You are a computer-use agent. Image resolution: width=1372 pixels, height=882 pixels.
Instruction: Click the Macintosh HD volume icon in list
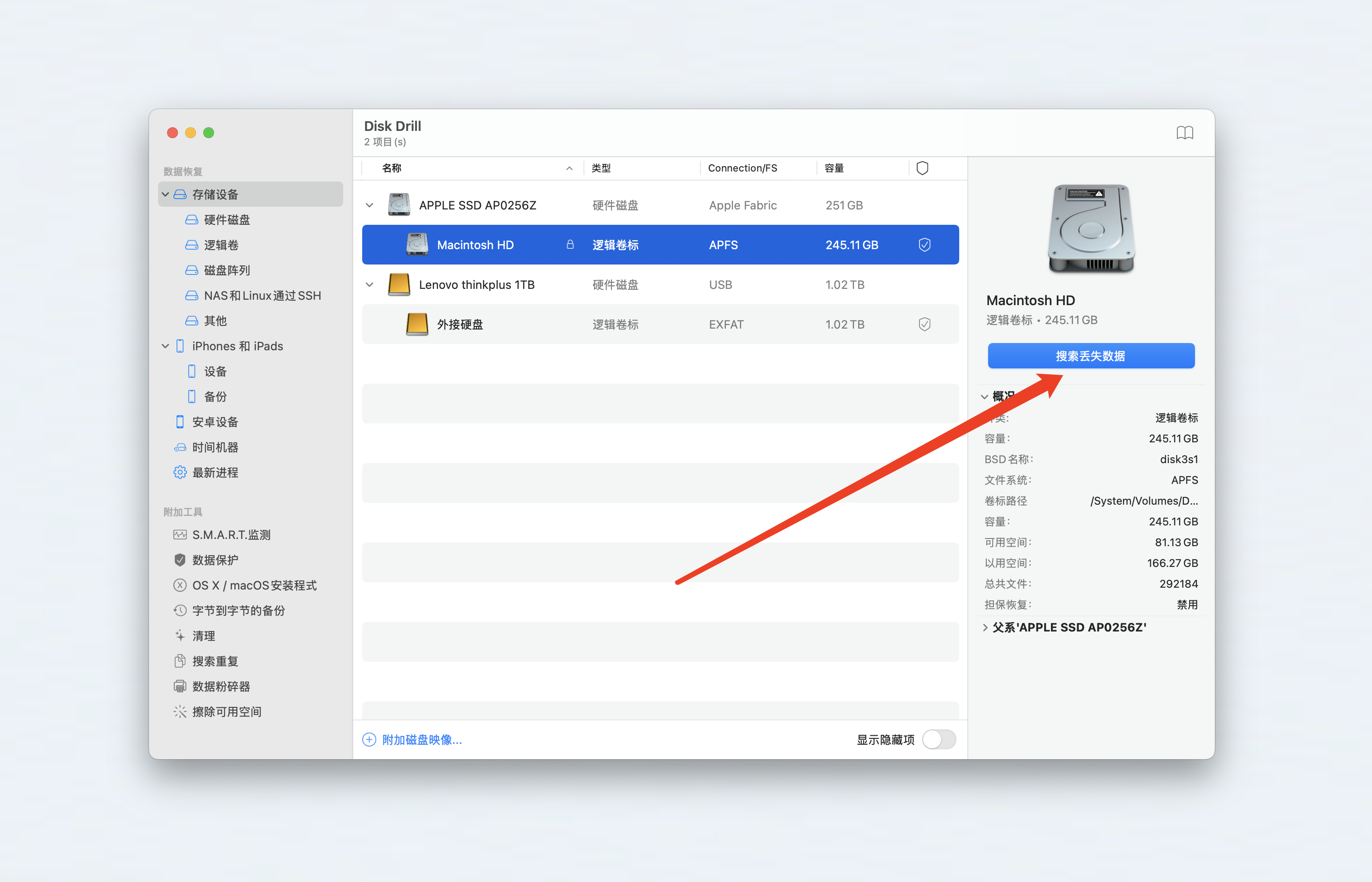click(416, 245)
